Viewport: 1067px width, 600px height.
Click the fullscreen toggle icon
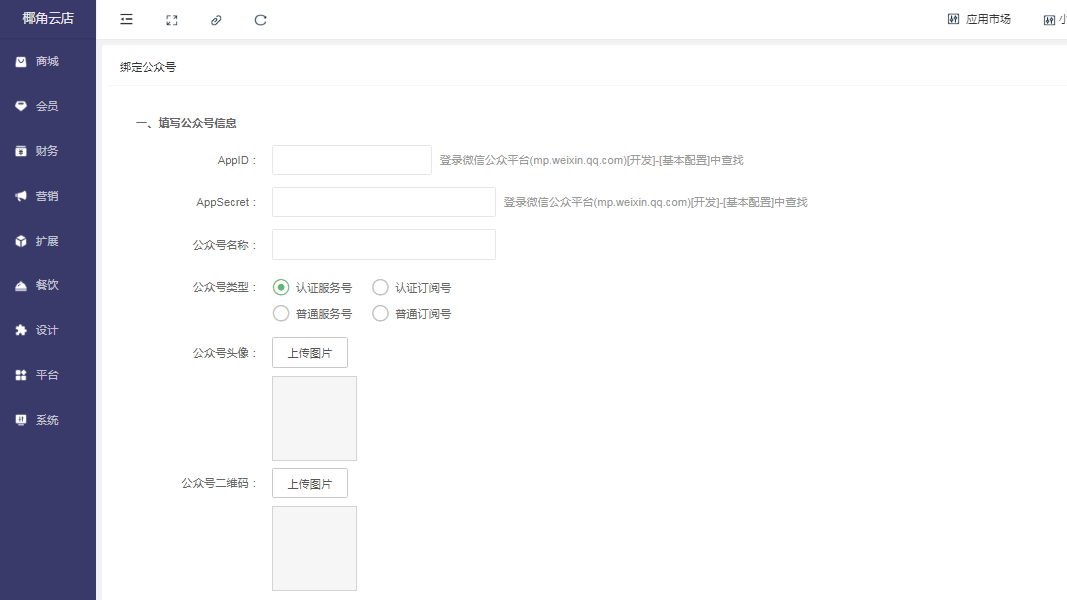point(172,20)
